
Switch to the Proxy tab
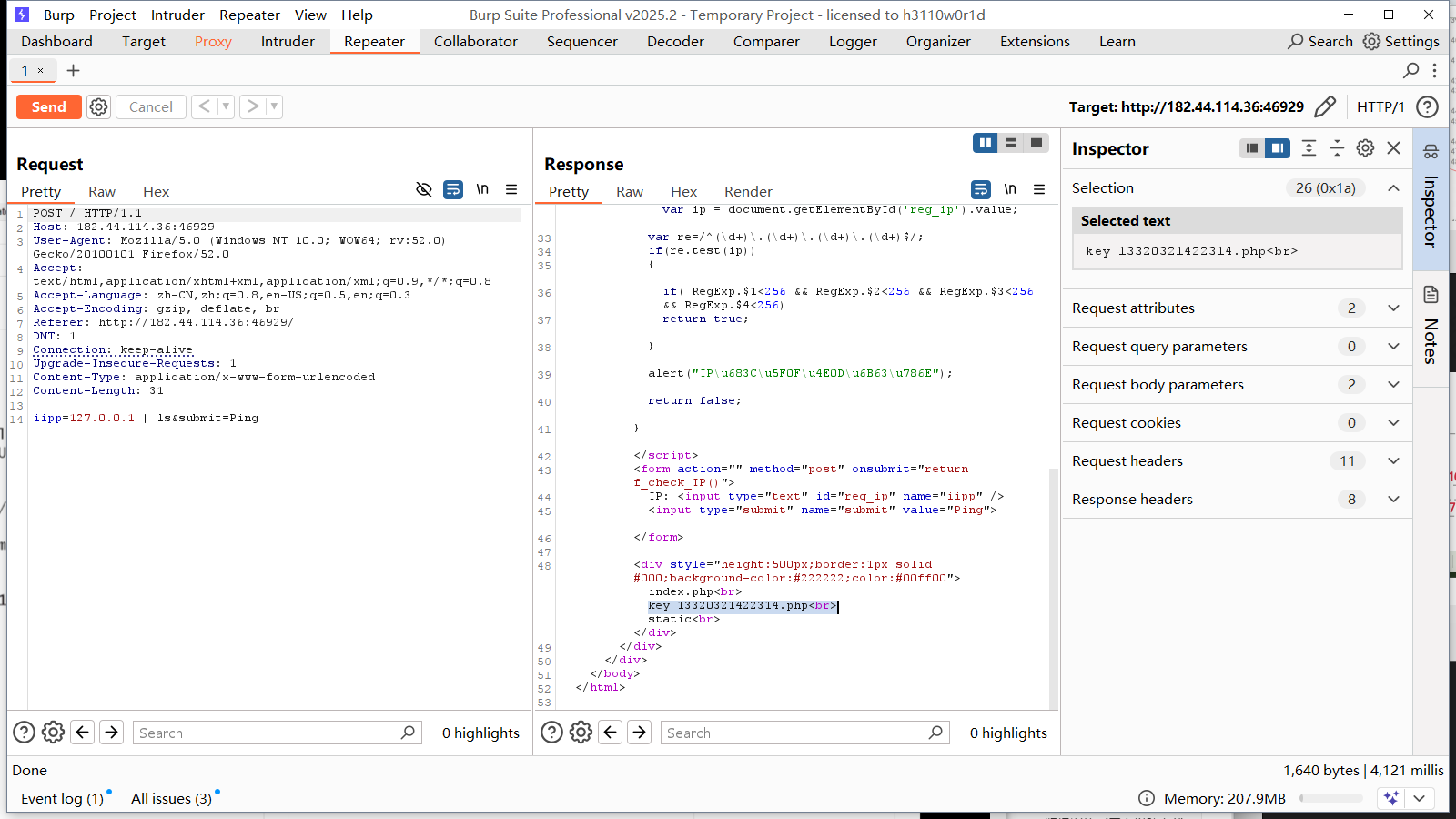click(213, 41)
